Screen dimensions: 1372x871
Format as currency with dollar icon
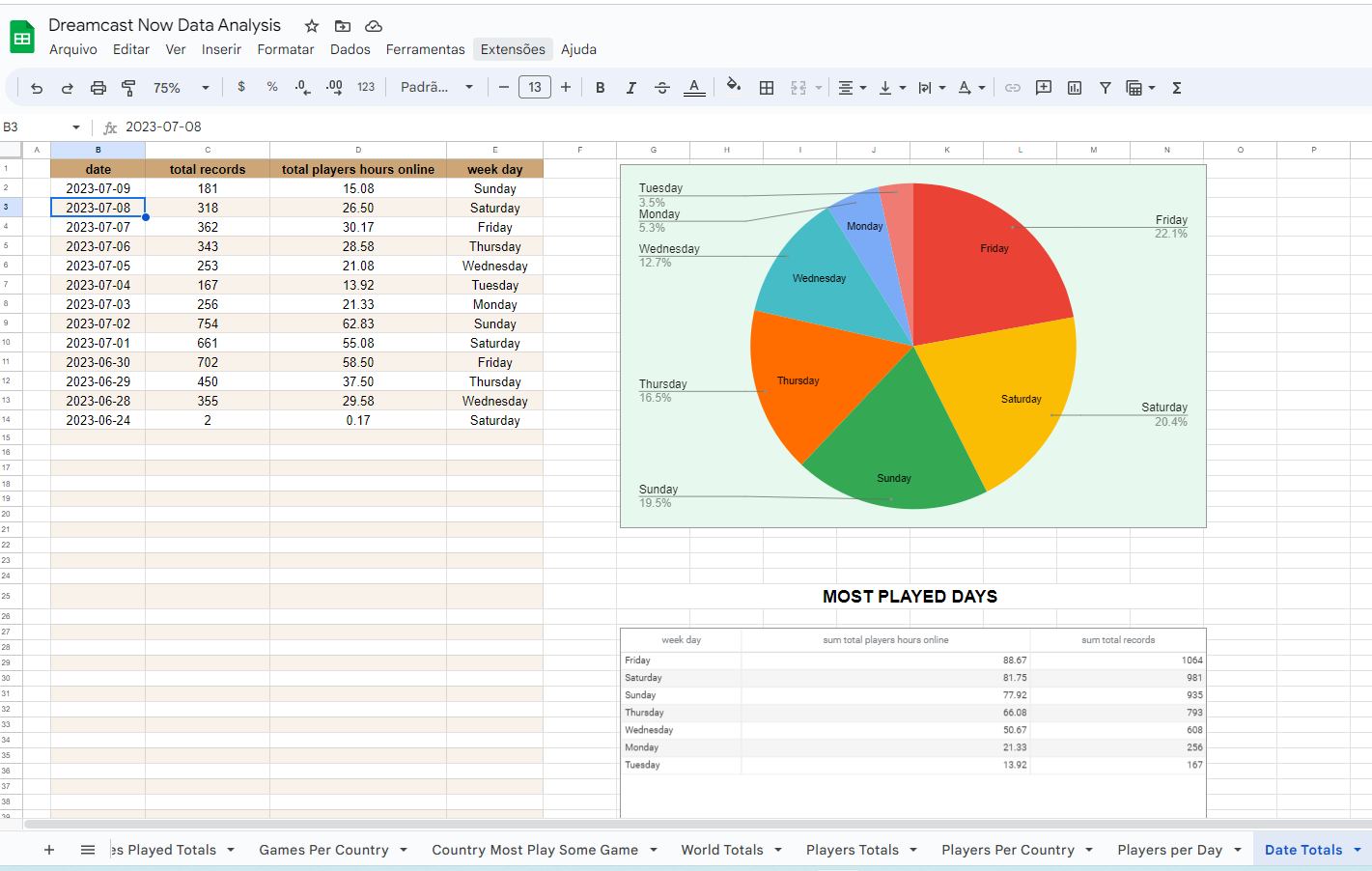pos(241,87)
